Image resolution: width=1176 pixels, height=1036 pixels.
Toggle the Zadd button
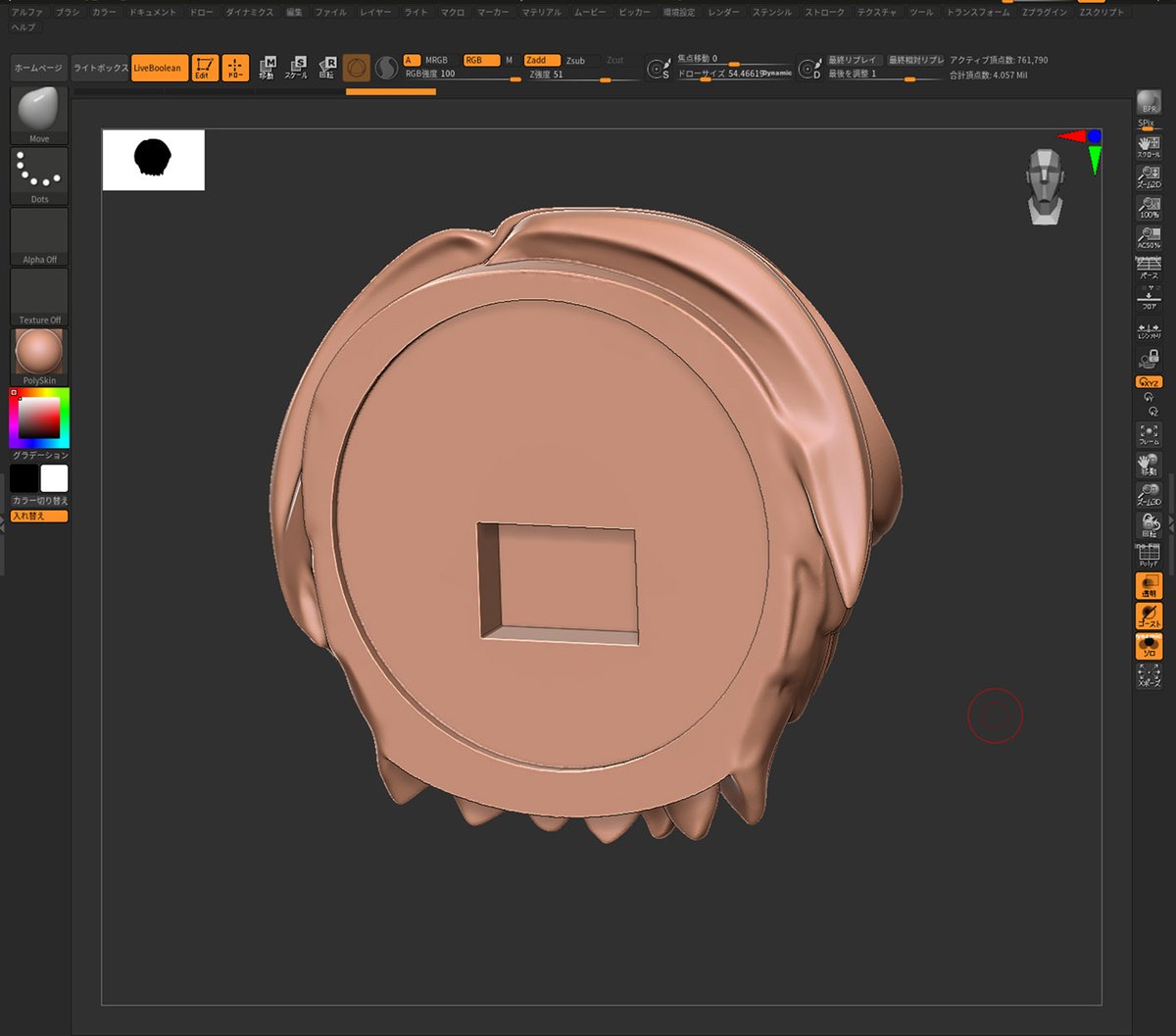click(541, 61)
